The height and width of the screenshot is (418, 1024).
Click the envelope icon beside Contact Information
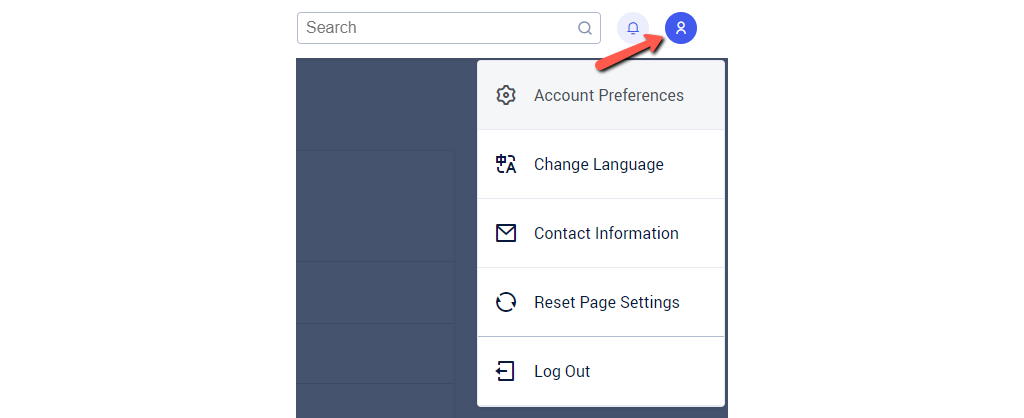tap(506, 233)
